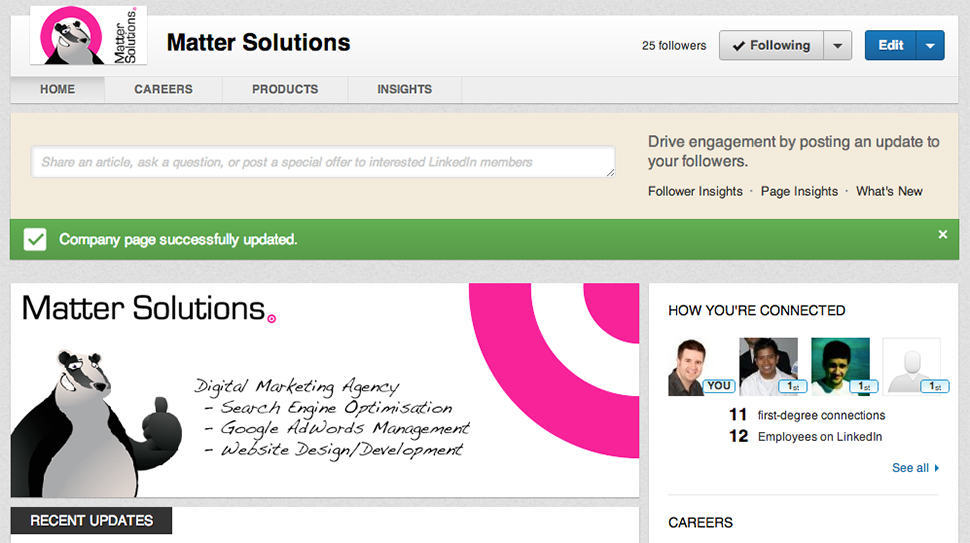Click the arrow next to See all
The width and height of the screenshot is (970, 543).
click(936, 468)
